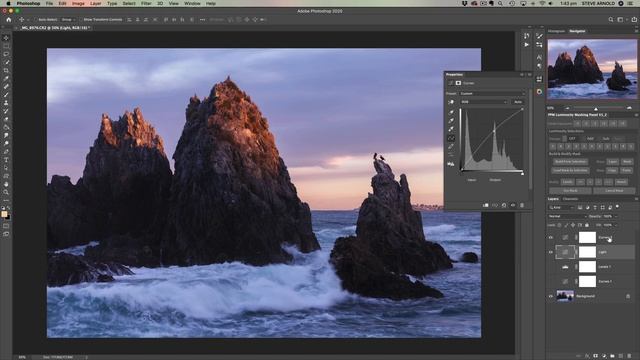Click the Navigator preview thumbnail
The width and height of the screenshot is (640, 360).
click(x=592, y=69)
